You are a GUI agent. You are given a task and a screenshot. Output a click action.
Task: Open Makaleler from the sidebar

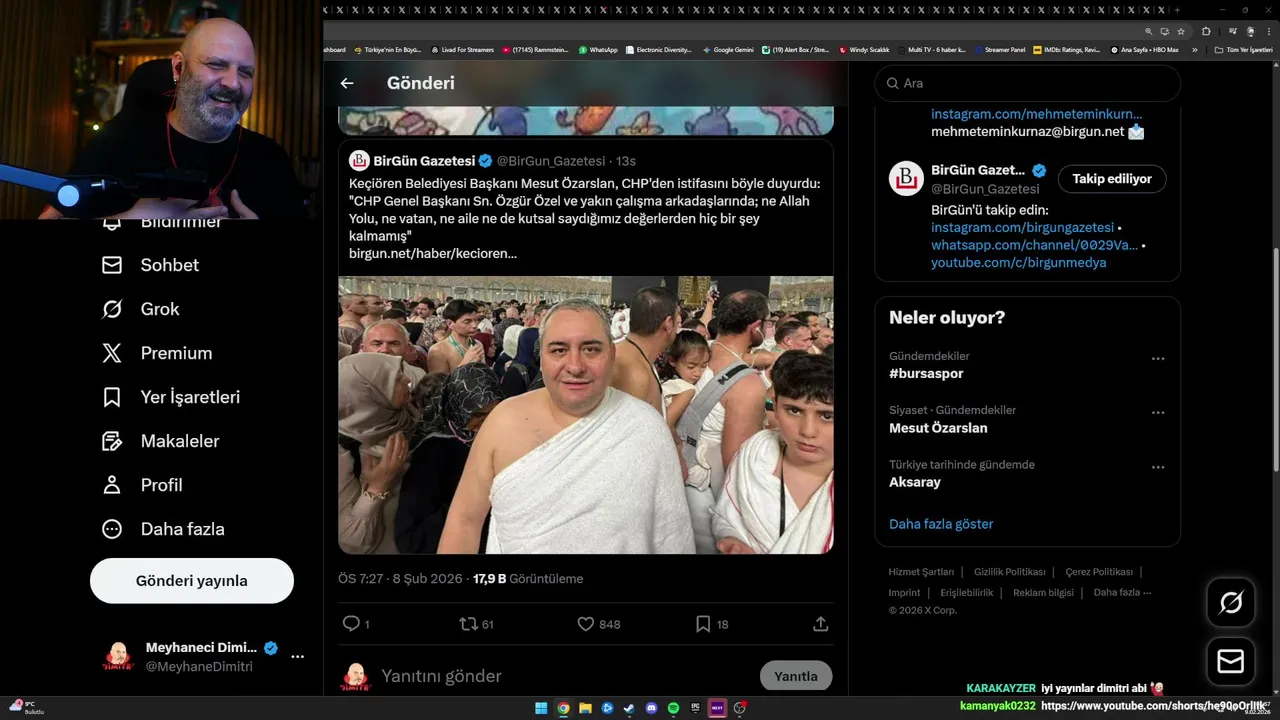[x=160, y=441]
